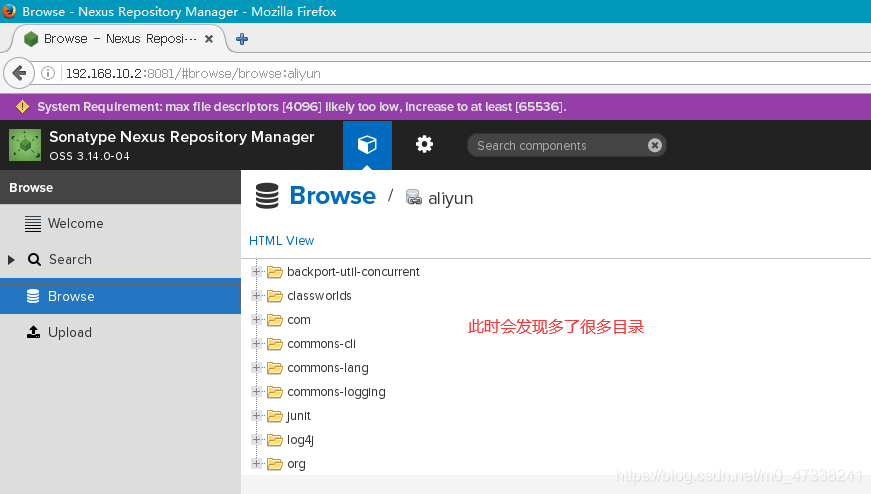Open the Browse cube icon in header

[367, 145]
